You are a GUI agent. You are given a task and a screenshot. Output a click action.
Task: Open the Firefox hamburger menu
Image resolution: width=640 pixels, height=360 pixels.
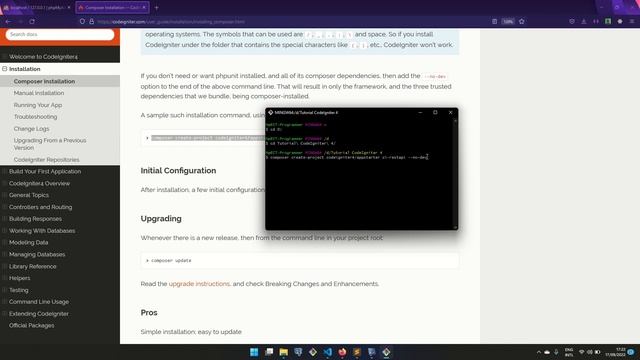(632, 21)
